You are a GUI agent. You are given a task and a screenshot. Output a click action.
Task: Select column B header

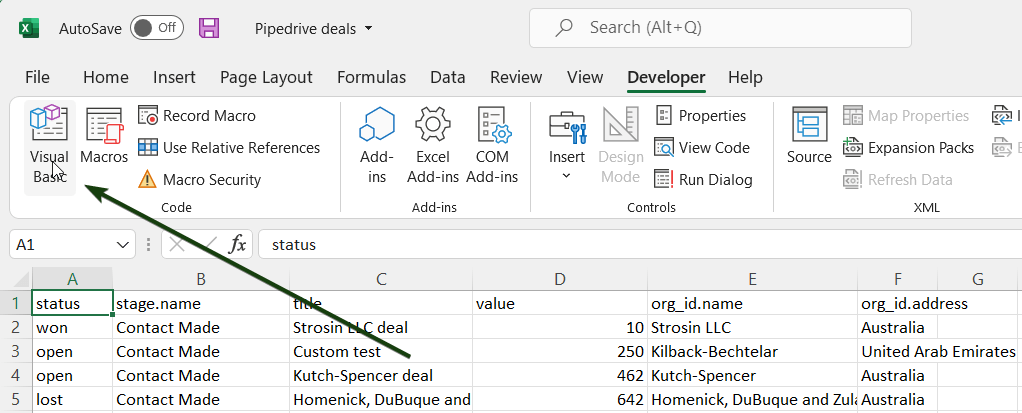pyautogui.click(x=201, y=279)
